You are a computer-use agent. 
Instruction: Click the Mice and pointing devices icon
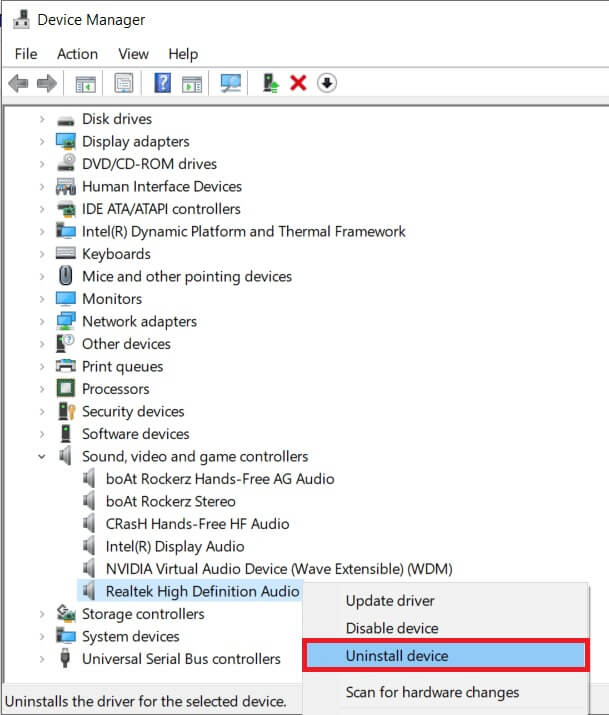66,276
